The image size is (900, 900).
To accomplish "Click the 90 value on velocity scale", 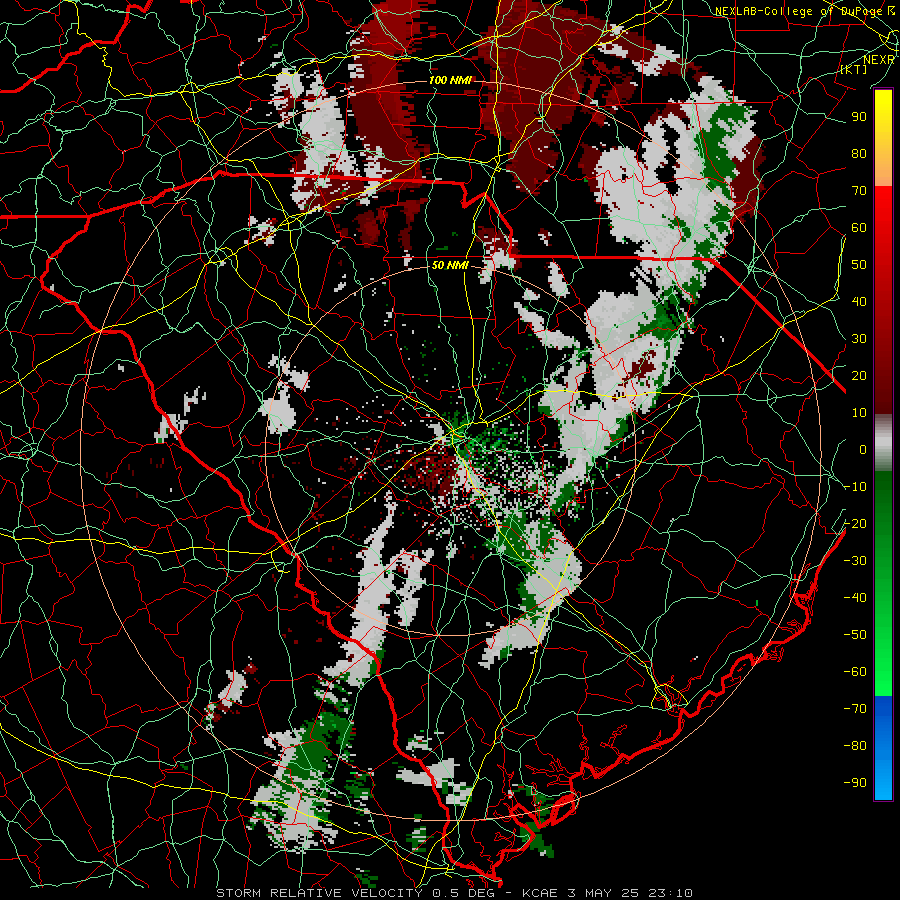I will click(x=859, y=117).
